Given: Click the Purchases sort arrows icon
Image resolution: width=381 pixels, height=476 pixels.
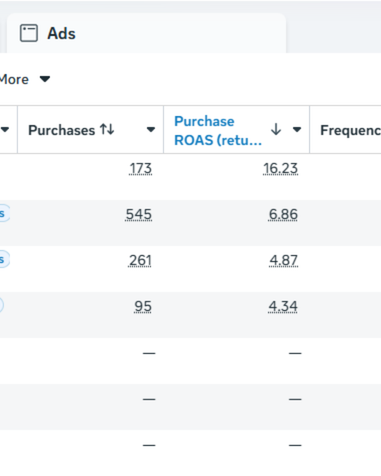Looking at the screenshot, I should pyautogui.click(x=107, y=129).
